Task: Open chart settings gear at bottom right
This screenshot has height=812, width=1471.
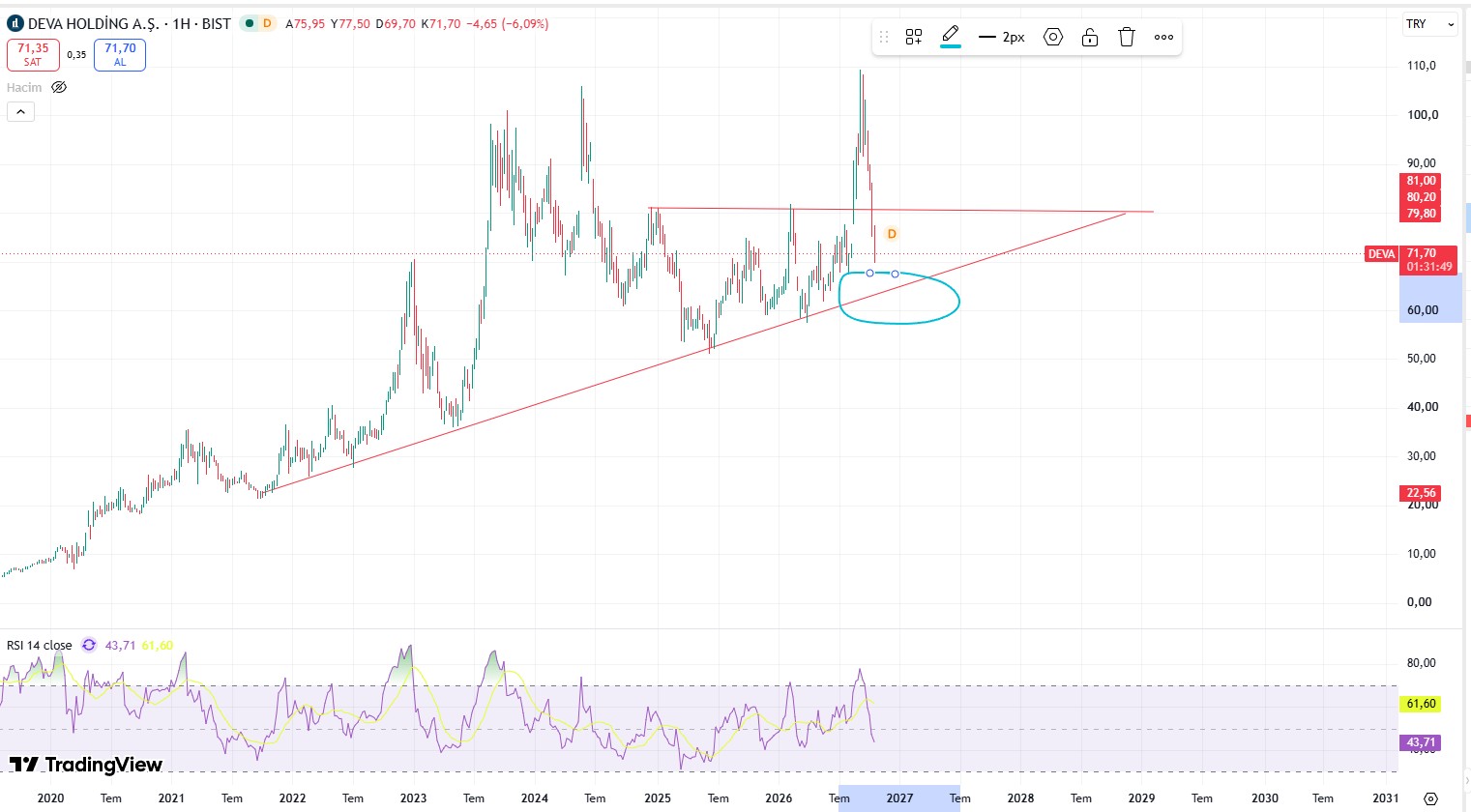Action: coord(1430,798)
